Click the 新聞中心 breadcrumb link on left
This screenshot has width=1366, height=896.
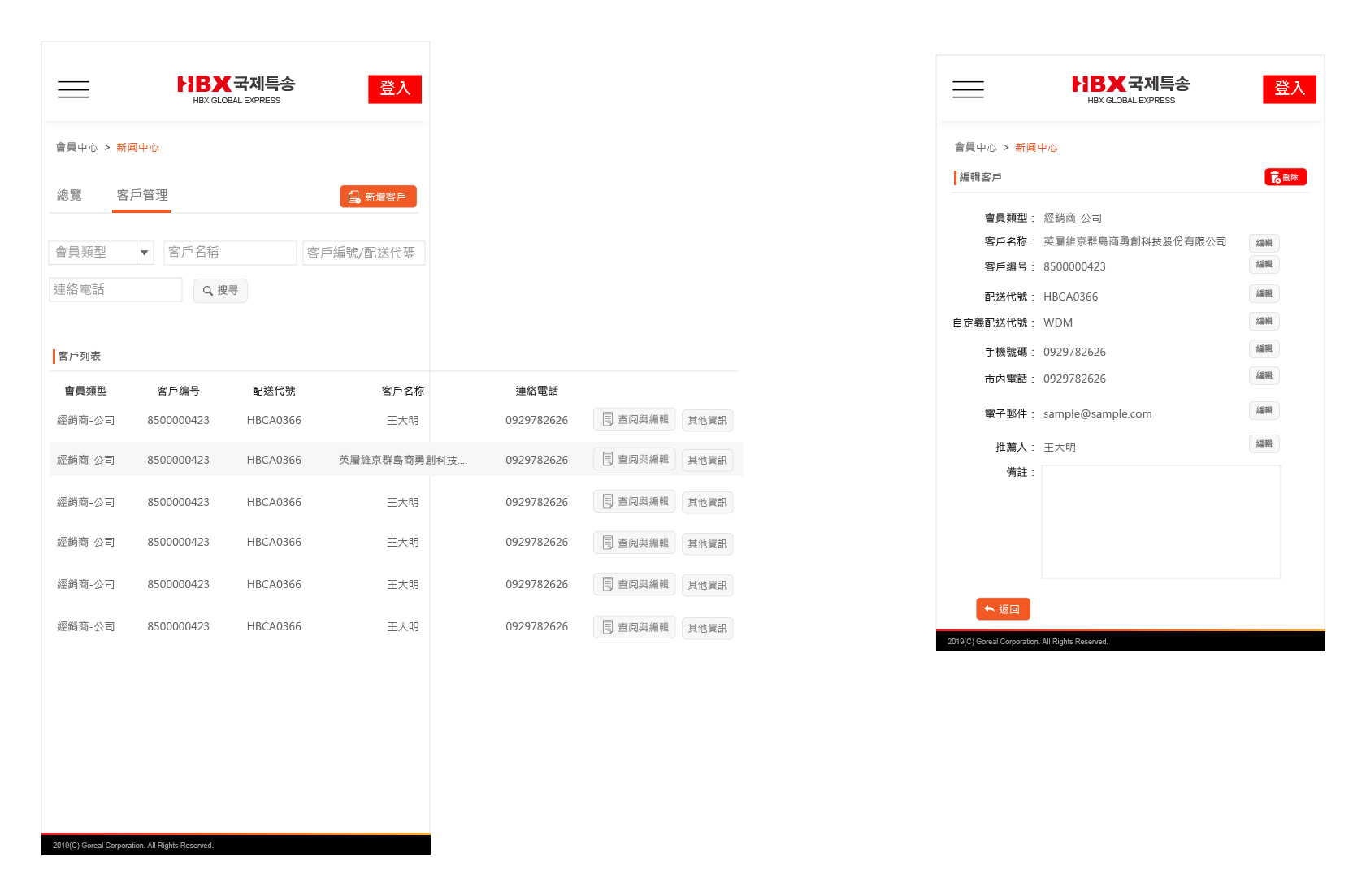click(x=137, y=148)
